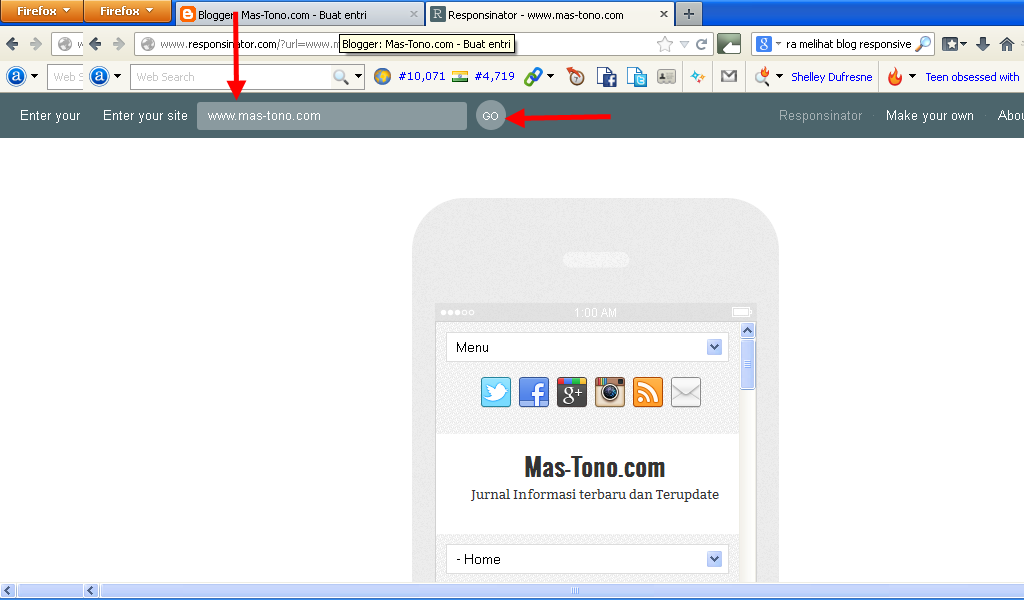
Task: Expand the dropdown beside the chain link icon
Action: tap(551, 76)
